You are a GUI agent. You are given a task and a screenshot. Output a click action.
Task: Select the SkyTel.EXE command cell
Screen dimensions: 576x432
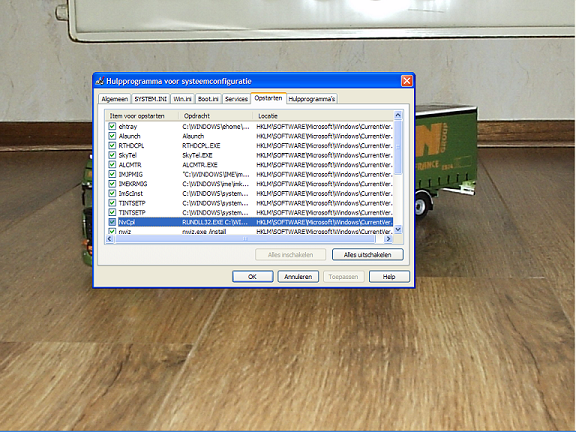pyautogui.click(x=197, y=155)
